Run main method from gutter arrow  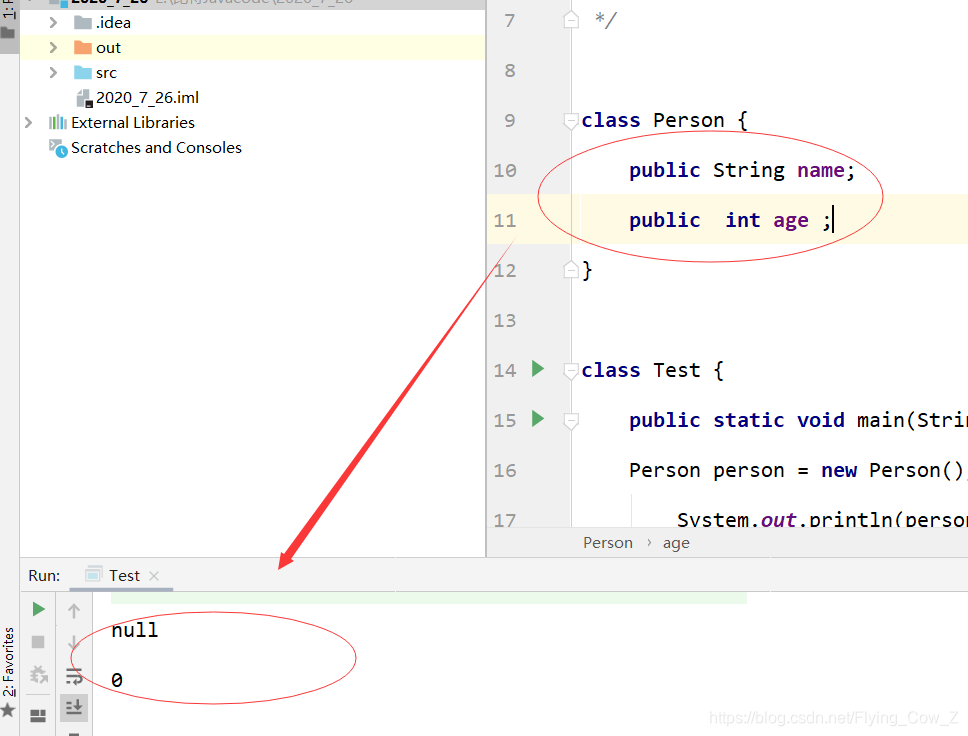tap(538, 419)
